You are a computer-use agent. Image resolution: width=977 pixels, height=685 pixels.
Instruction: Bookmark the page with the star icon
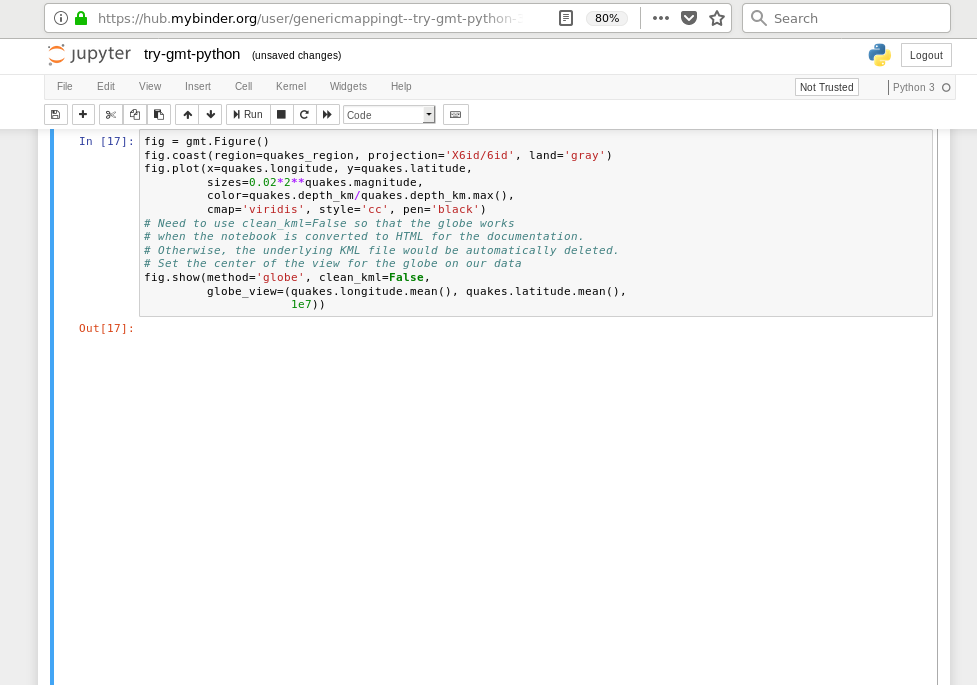coord(717,18)
